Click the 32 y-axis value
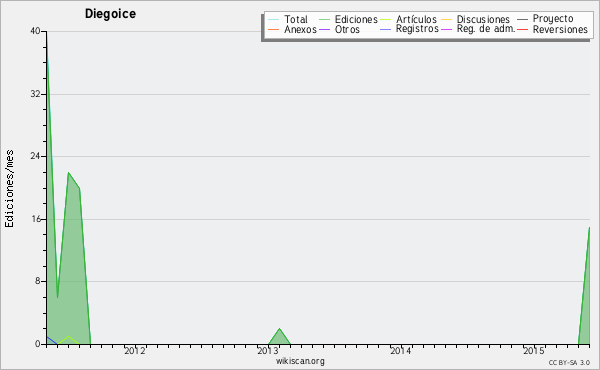Screen dimensions: 600x370 [x=36, y=94]
